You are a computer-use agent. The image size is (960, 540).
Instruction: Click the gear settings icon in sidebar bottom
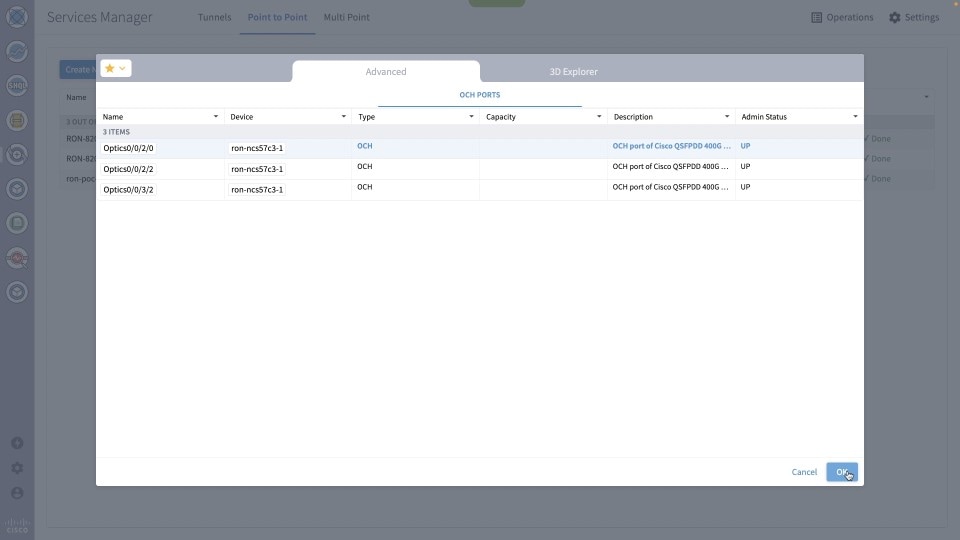(17, 468)
